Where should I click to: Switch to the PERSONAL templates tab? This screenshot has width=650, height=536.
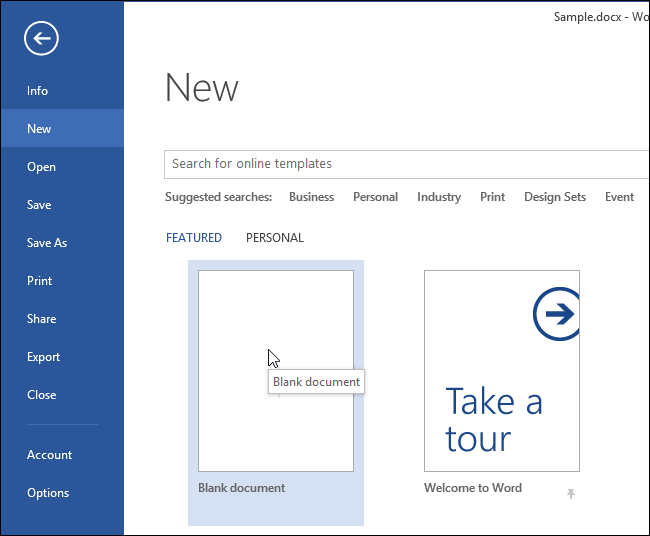pyautogui.click(x=275, y=238)
